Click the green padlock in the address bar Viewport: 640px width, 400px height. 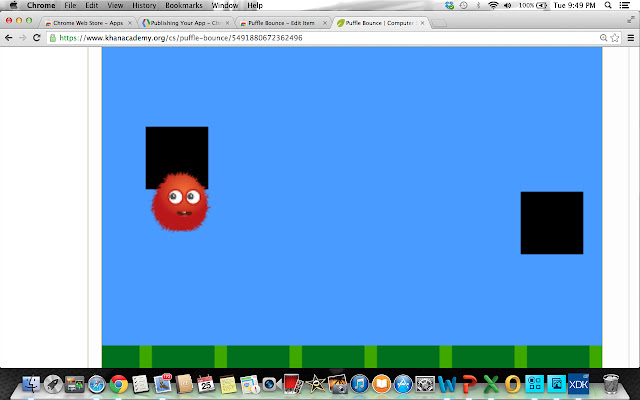pyautogui.click(x=53, y=38)
